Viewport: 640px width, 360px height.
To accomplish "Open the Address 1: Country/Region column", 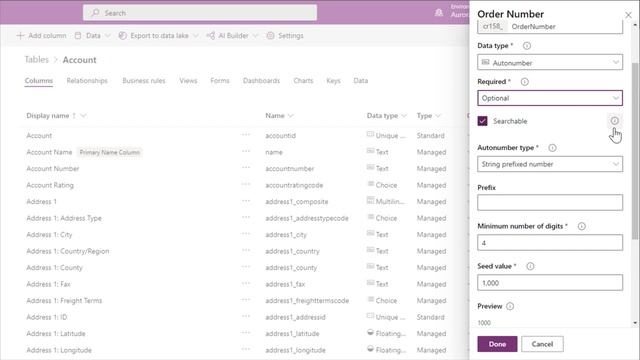I will tap(68, 251).
